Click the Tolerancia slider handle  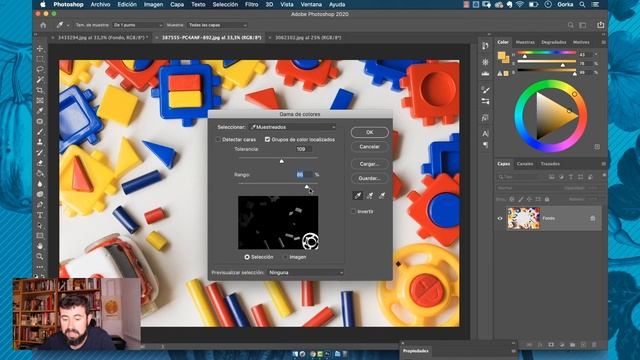pyautogui.click(x=282, y=161)
